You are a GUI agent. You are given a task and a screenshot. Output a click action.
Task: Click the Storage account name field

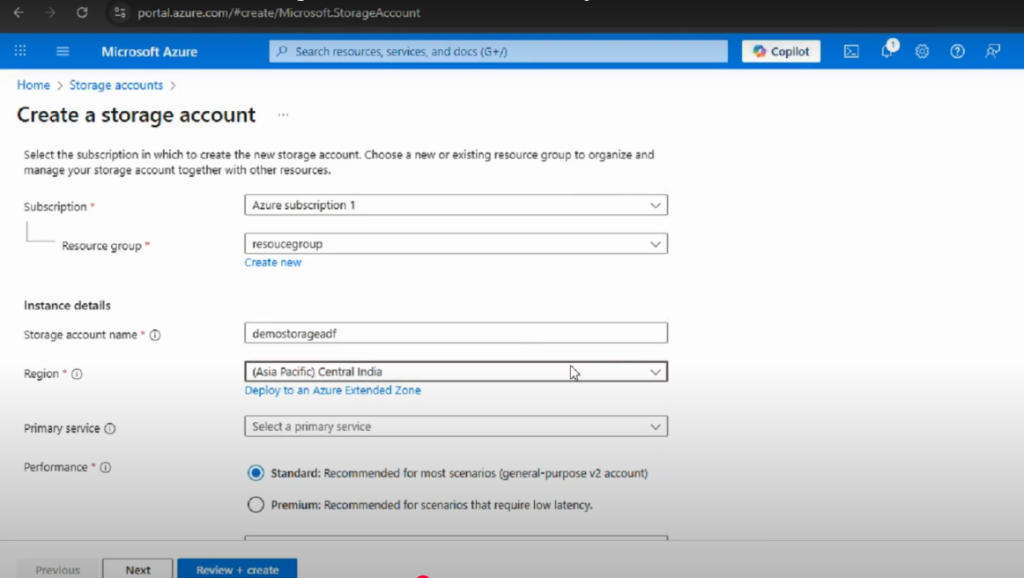click(456, 333)
